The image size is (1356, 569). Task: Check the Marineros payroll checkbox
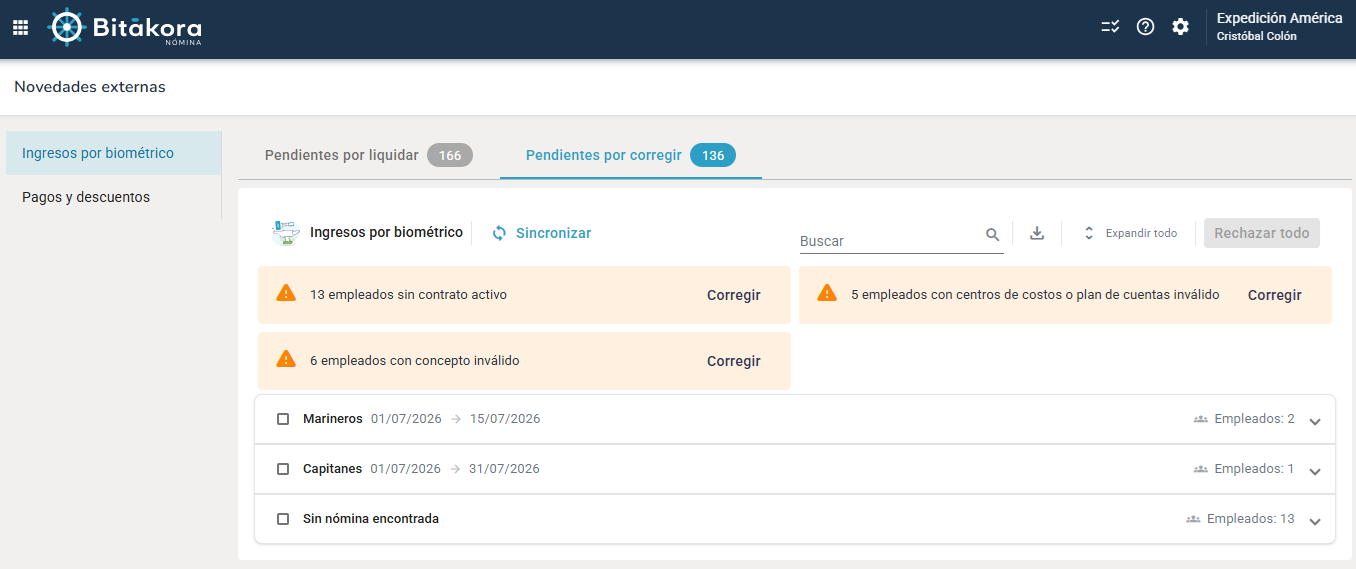coord(283,419)
